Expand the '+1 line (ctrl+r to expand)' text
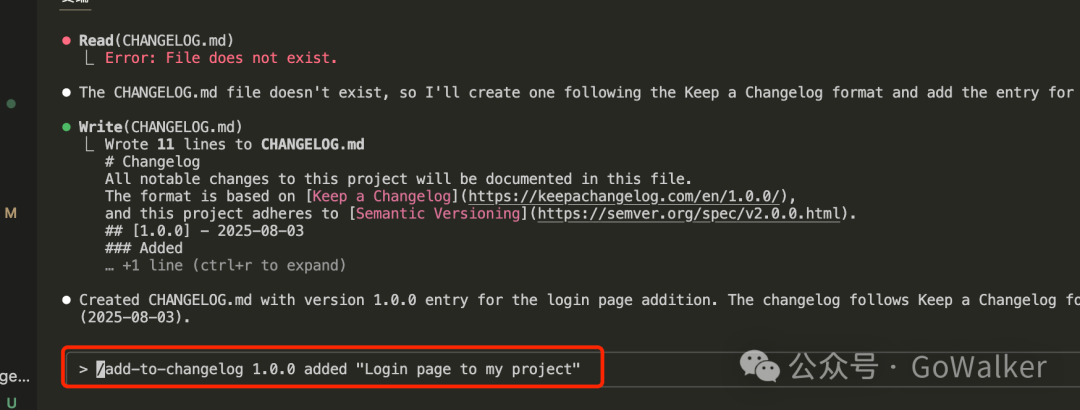 (x=225, y=265)
